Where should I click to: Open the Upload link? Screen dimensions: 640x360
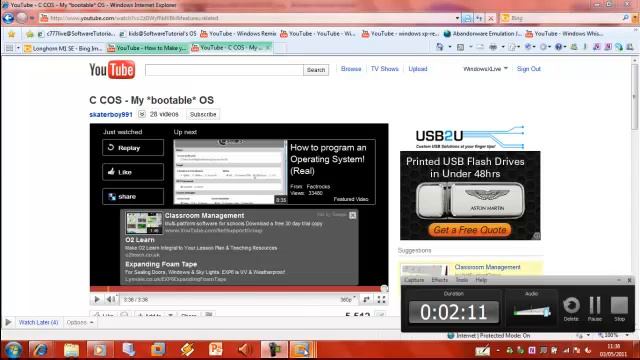tap(418, 69)
